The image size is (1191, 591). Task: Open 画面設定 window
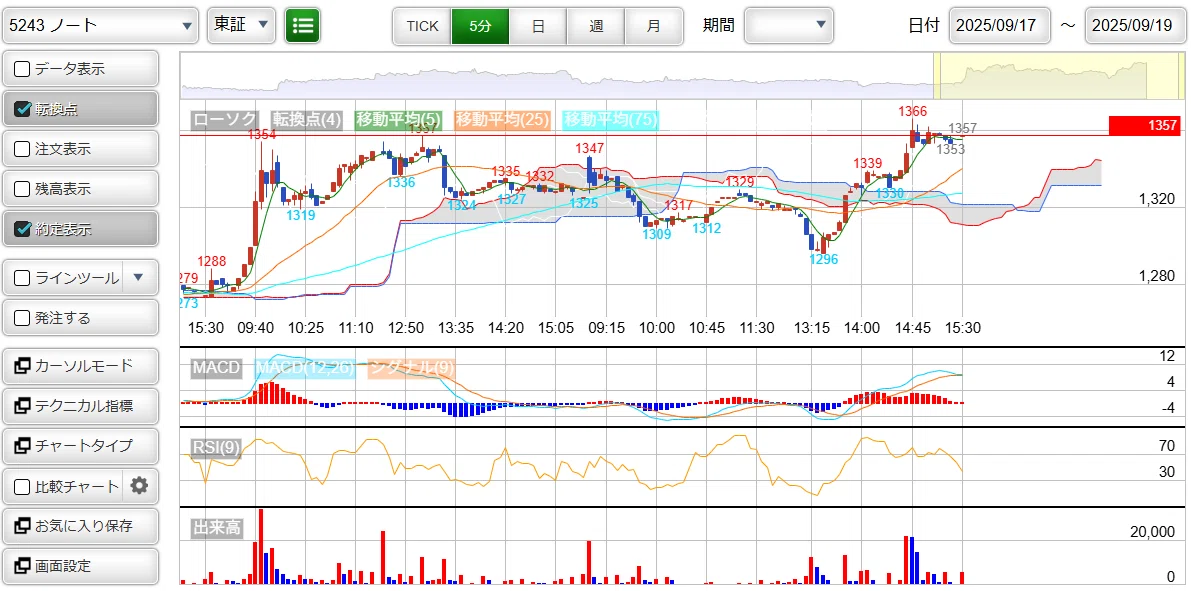click(81, 566)
